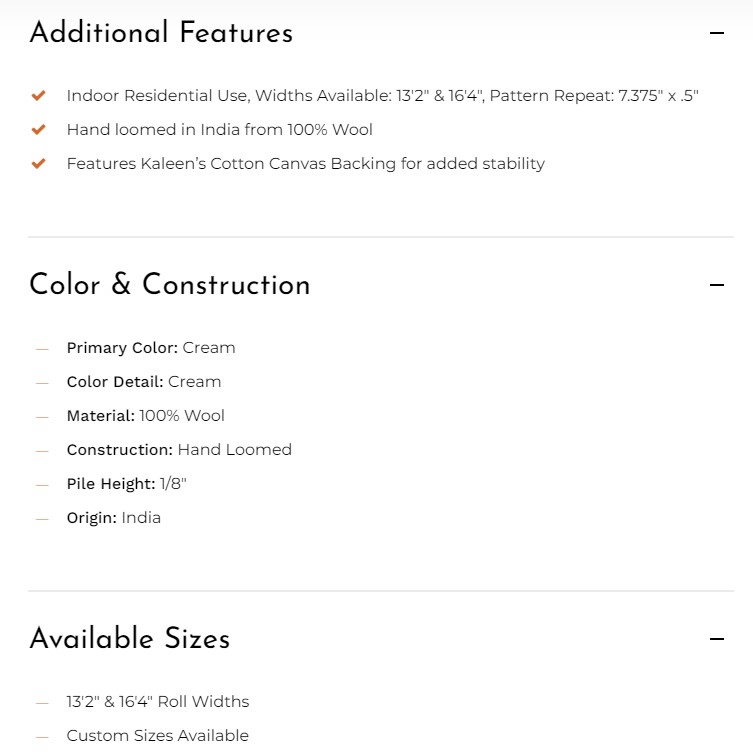The width and height of the screenshot is (753, 754).
Task: Click checkmark beside Indoor Residential Use
Action: point(38,95)
